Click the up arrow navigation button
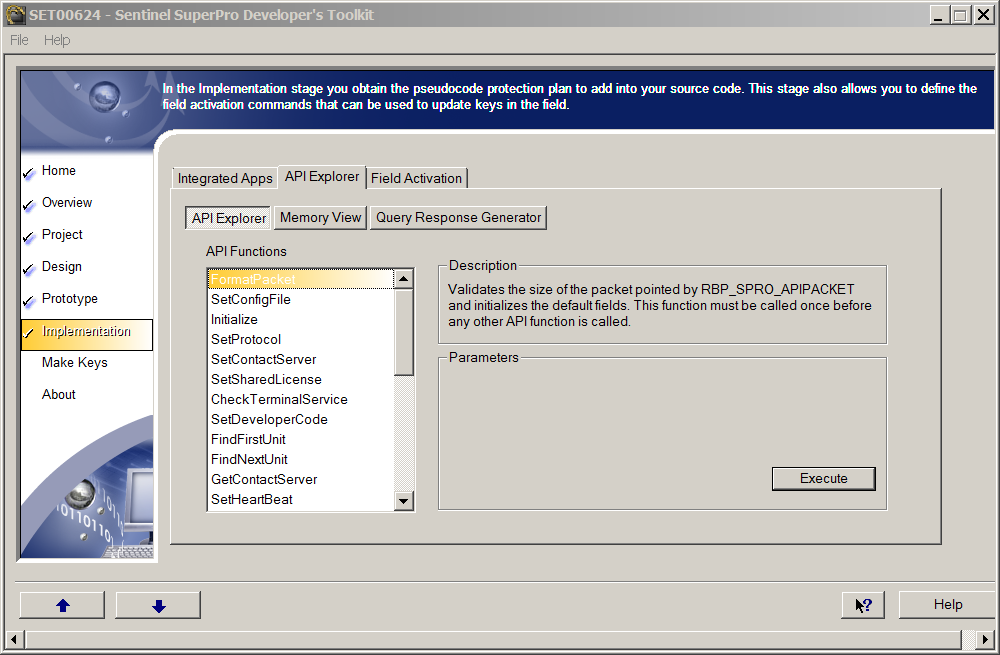The image size is (1000, 655). tap(62, 605)
